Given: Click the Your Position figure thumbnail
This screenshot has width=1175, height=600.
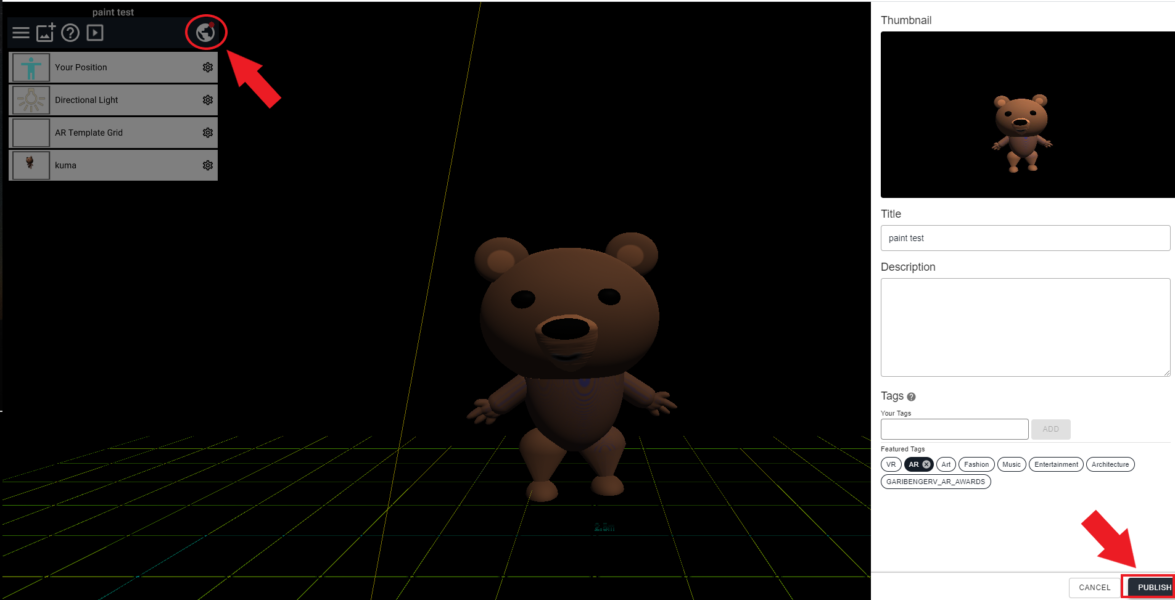Looking at the screenshot, I should [x=31, y=67].
